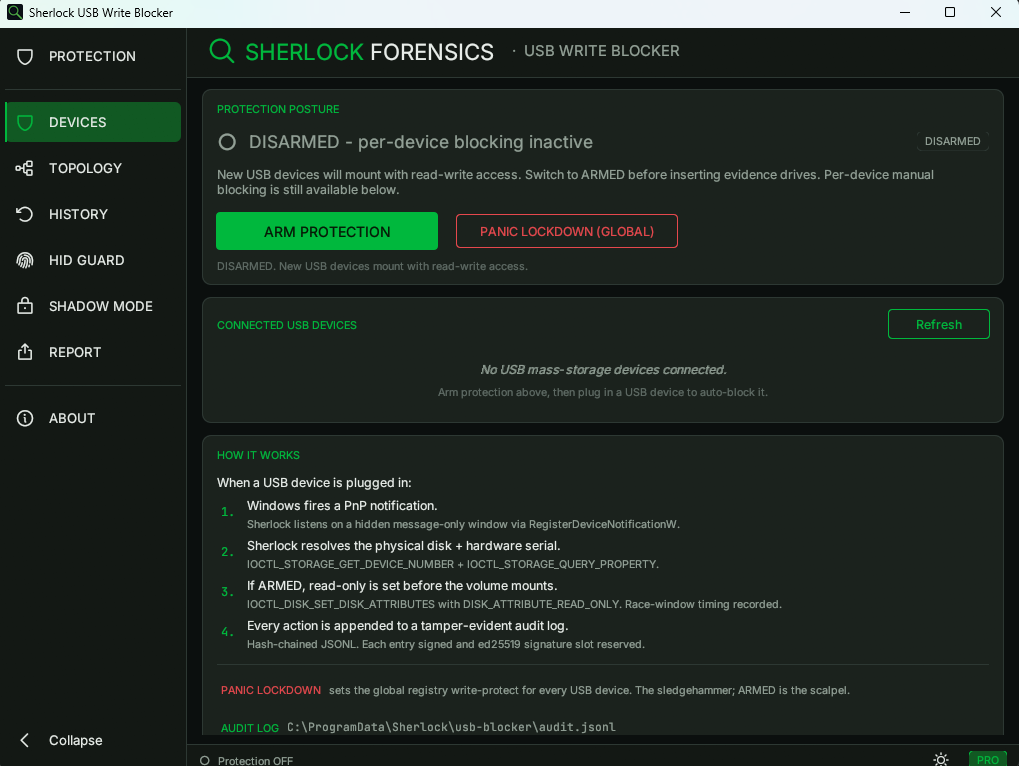Click the Report export icon
This screenshot has width=1019, height=766.
pyautogui.click(x=25, y=352)
